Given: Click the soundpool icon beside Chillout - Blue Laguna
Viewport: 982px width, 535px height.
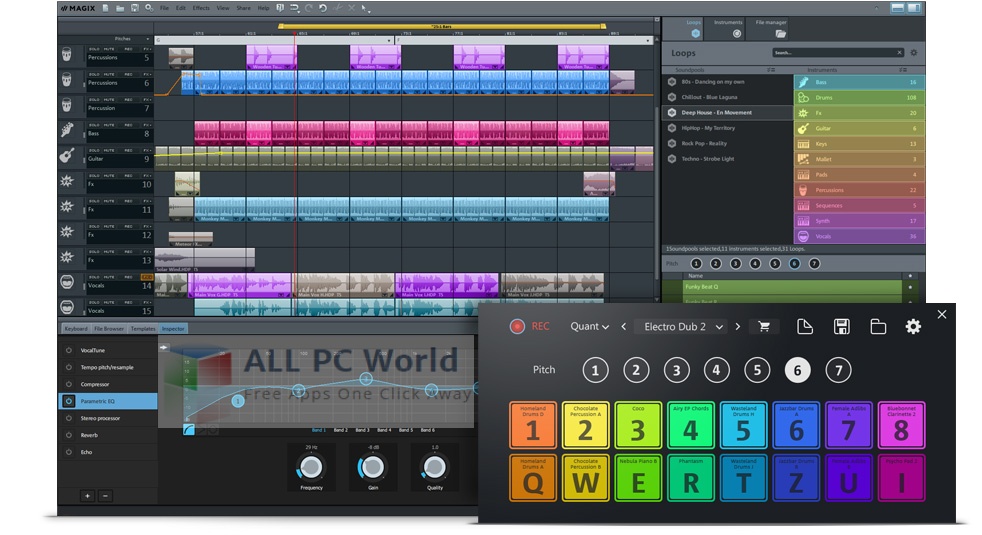Looking at the screenshot, I should click(672, 97).
